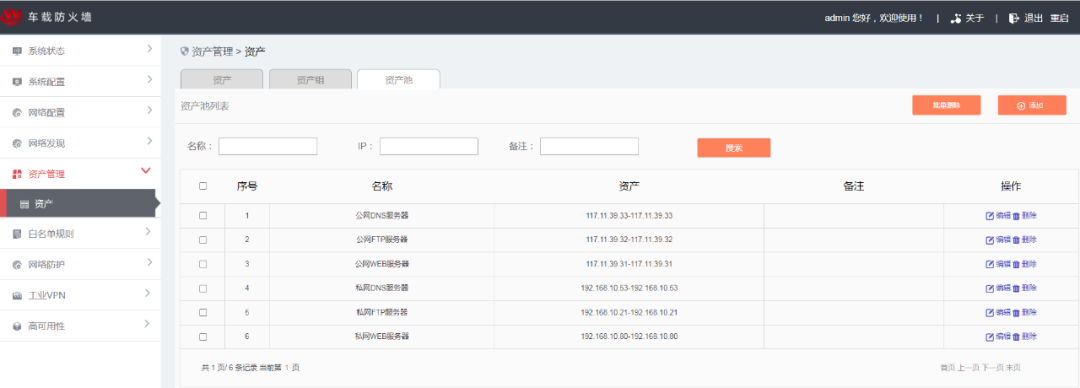Image resolution: width=1080 pixels, height=388 pixels.
Task: Click the 批量删除 button
Action: (x=946, y=105)
